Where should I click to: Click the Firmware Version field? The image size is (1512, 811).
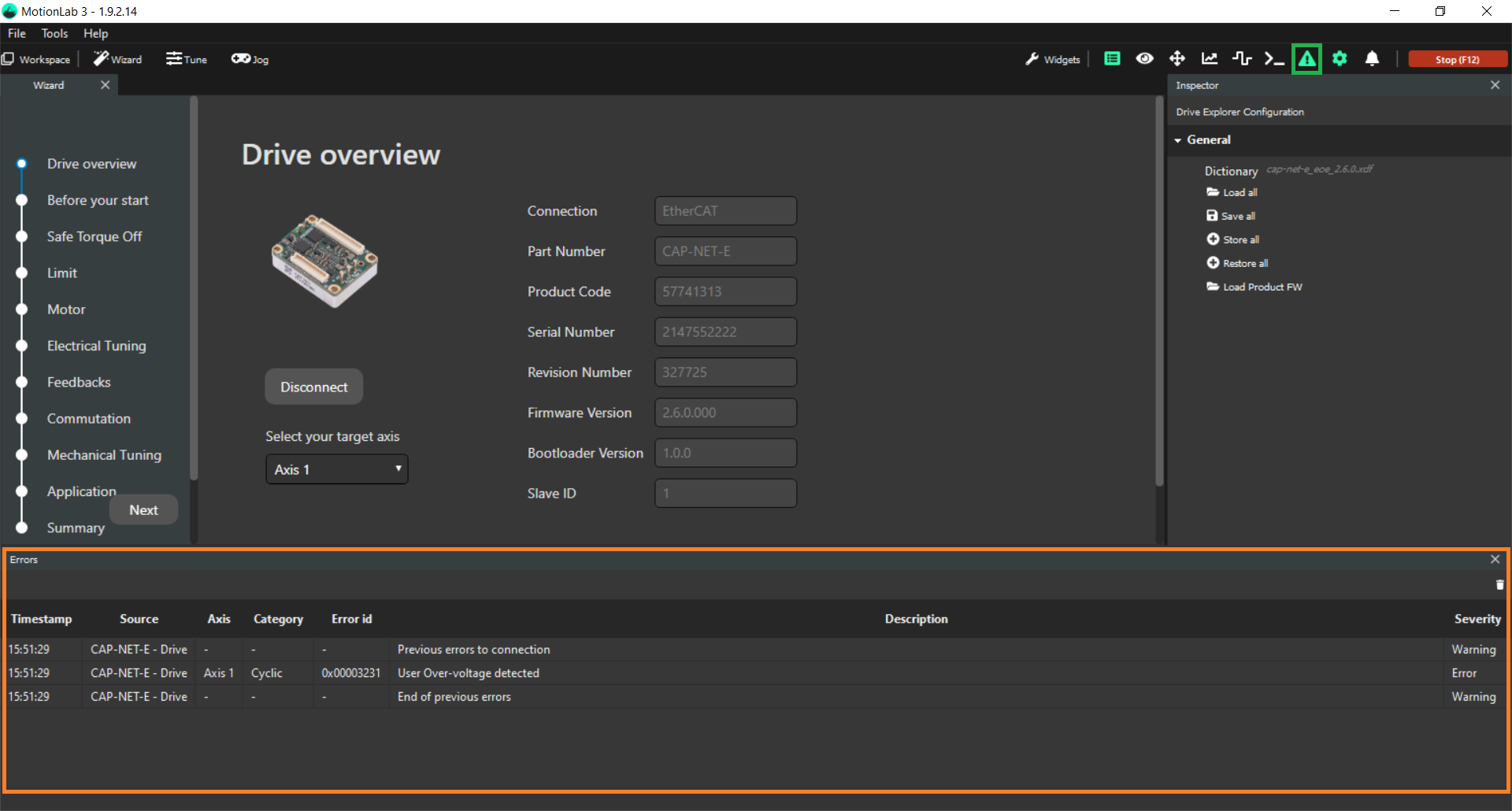coord(725,413)
